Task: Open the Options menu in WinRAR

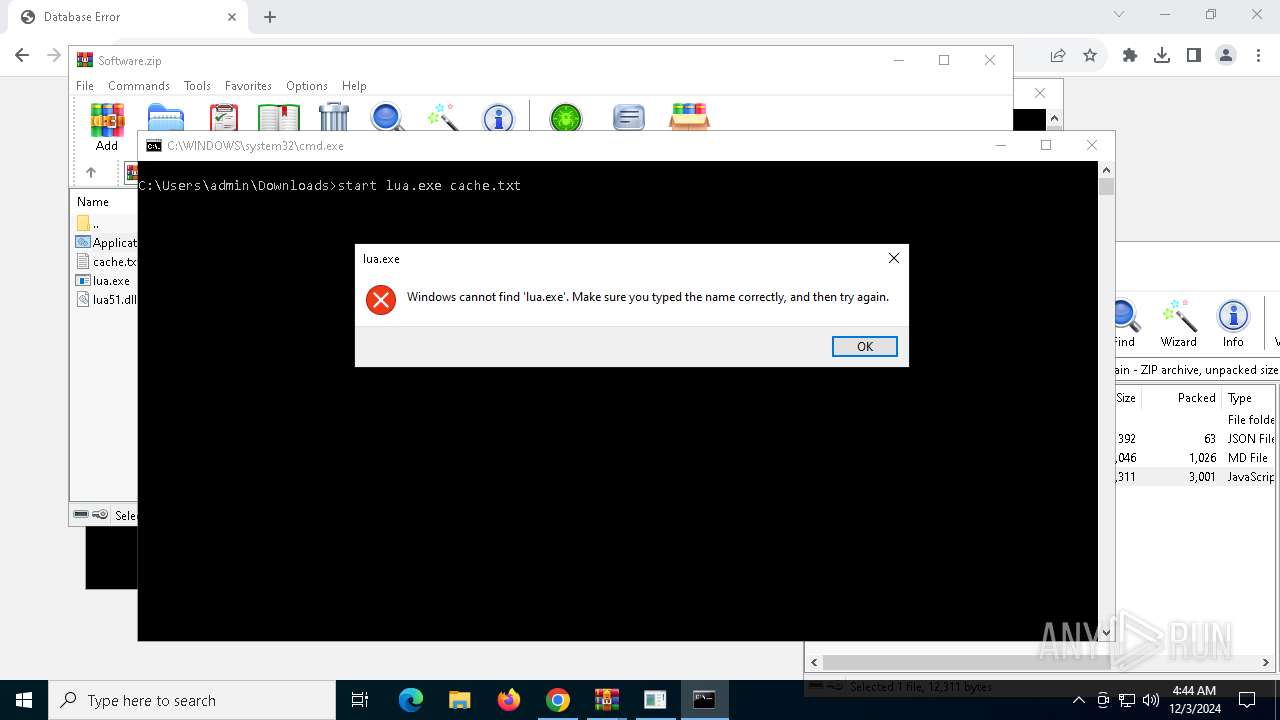Action: click(307, 86)
